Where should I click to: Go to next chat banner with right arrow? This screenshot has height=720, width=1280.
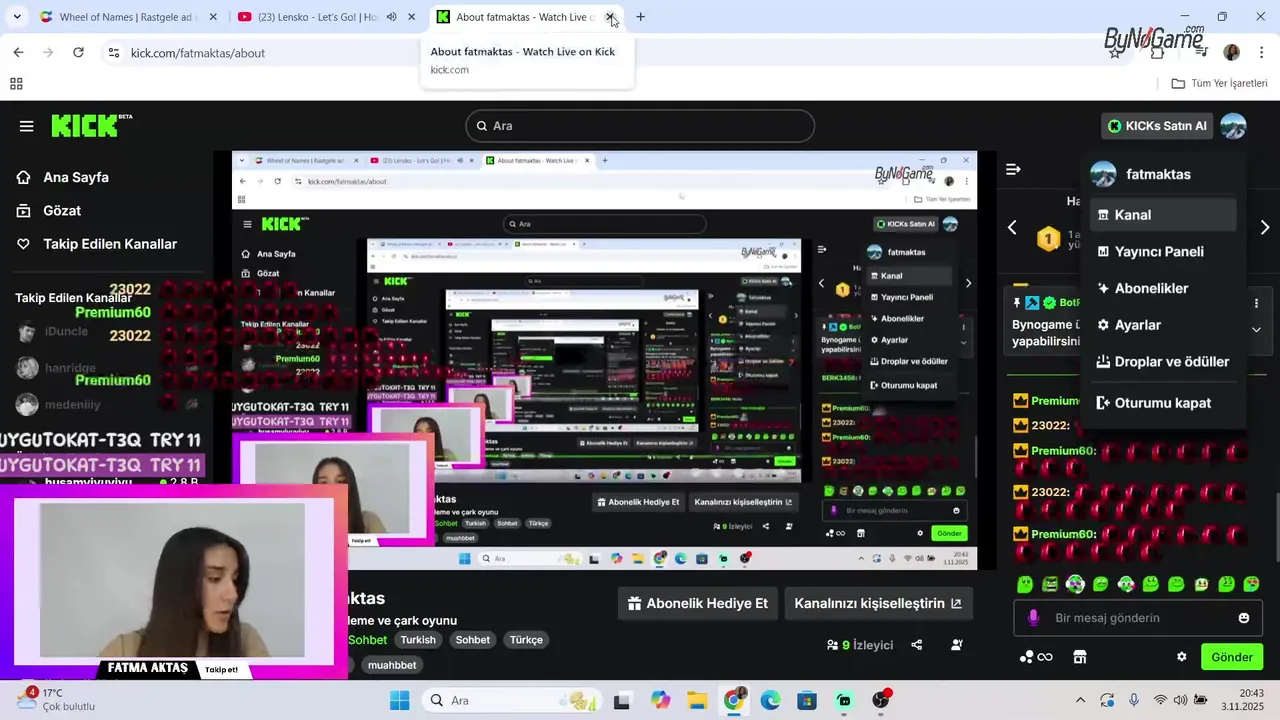(1265, 227)
